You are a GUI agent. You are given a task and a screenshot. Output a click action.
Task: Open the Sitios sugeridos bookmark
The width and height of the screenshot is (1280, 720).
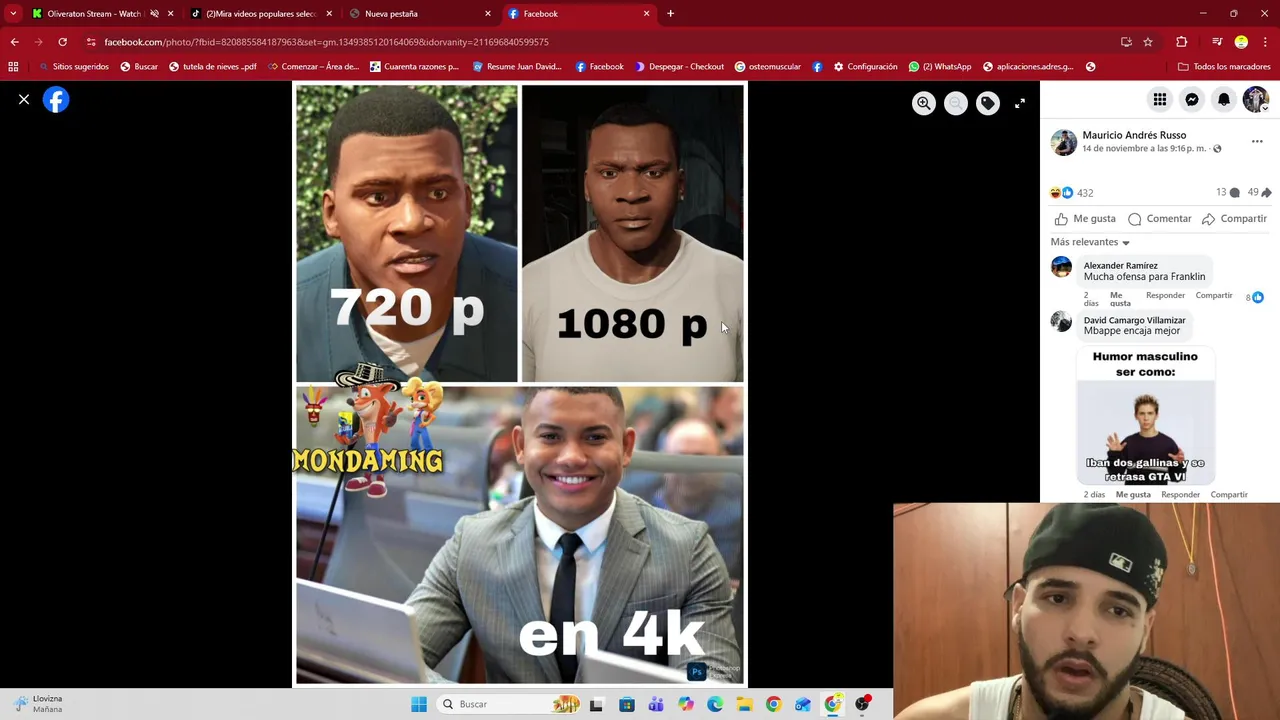(x=73, y=67)
